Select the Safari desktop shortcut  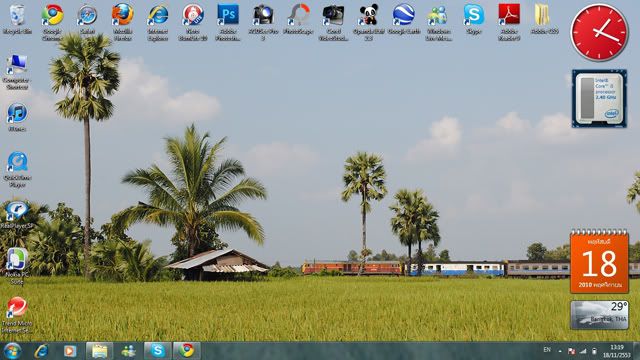(87, 19)
